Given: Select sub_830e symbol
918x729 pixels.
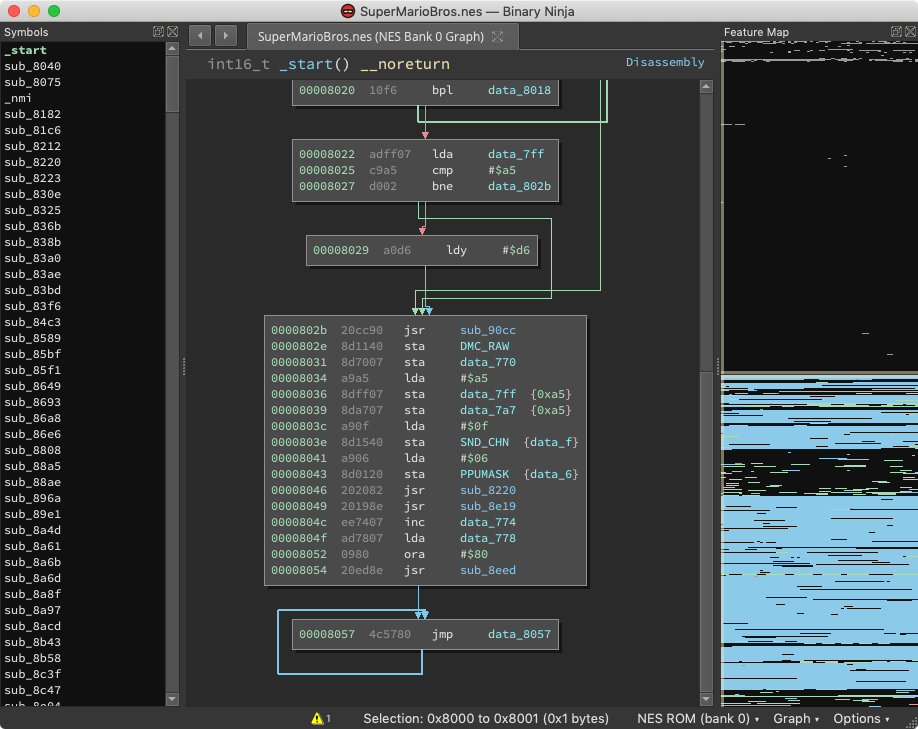Looking at the screenshot, I should click(x=32, y=194).
